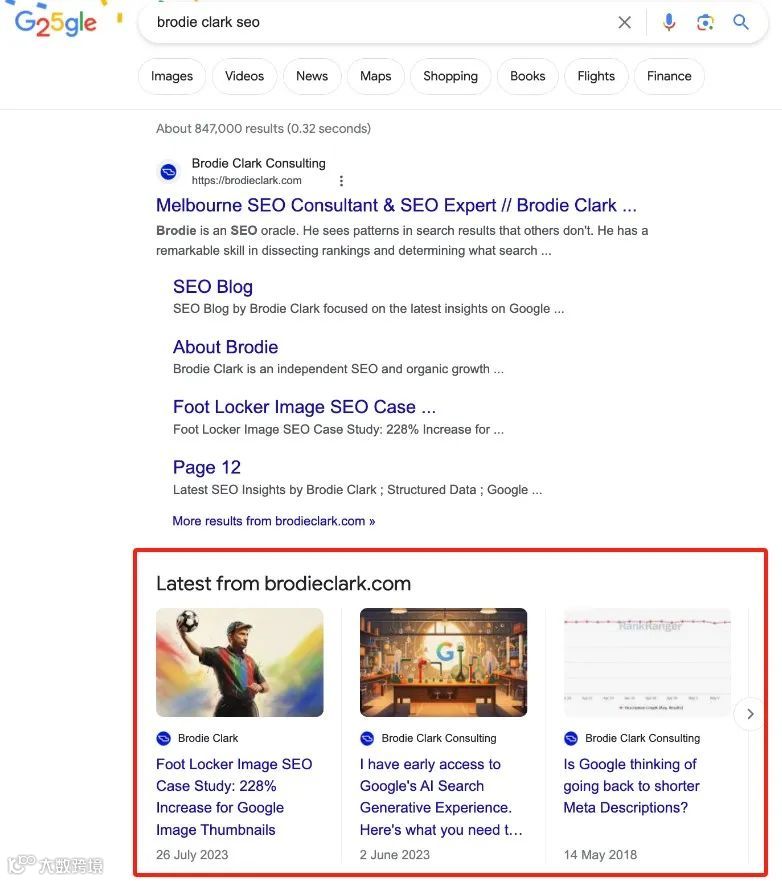Click the https://brodieclark.com URL text
Image resolution: width=782 pixels, height=881 pixels.
pyautogui.click(x=247, y=180)
